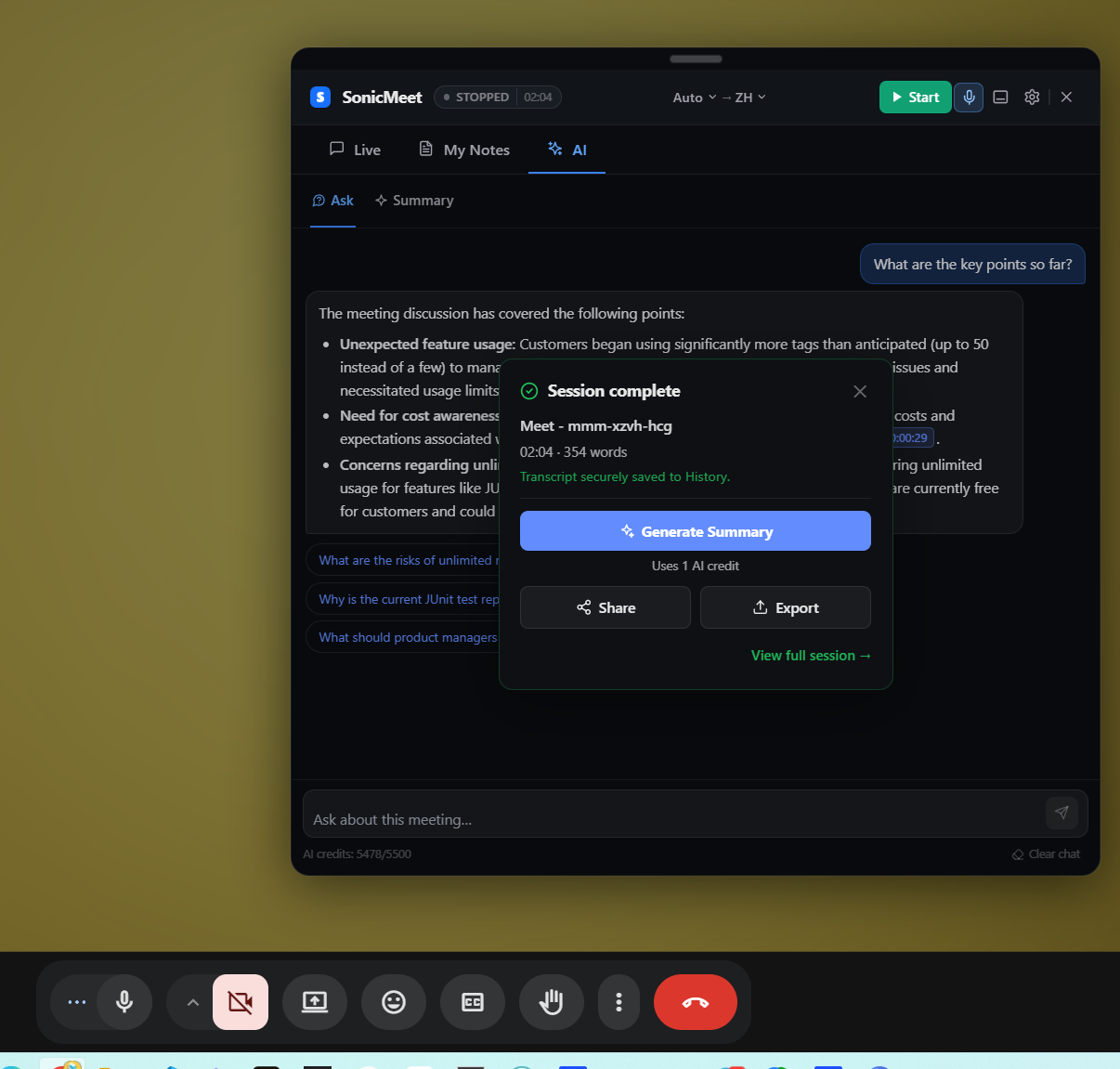
Task: Open SonicMeet settings gear
Action: click(1032, 97)
